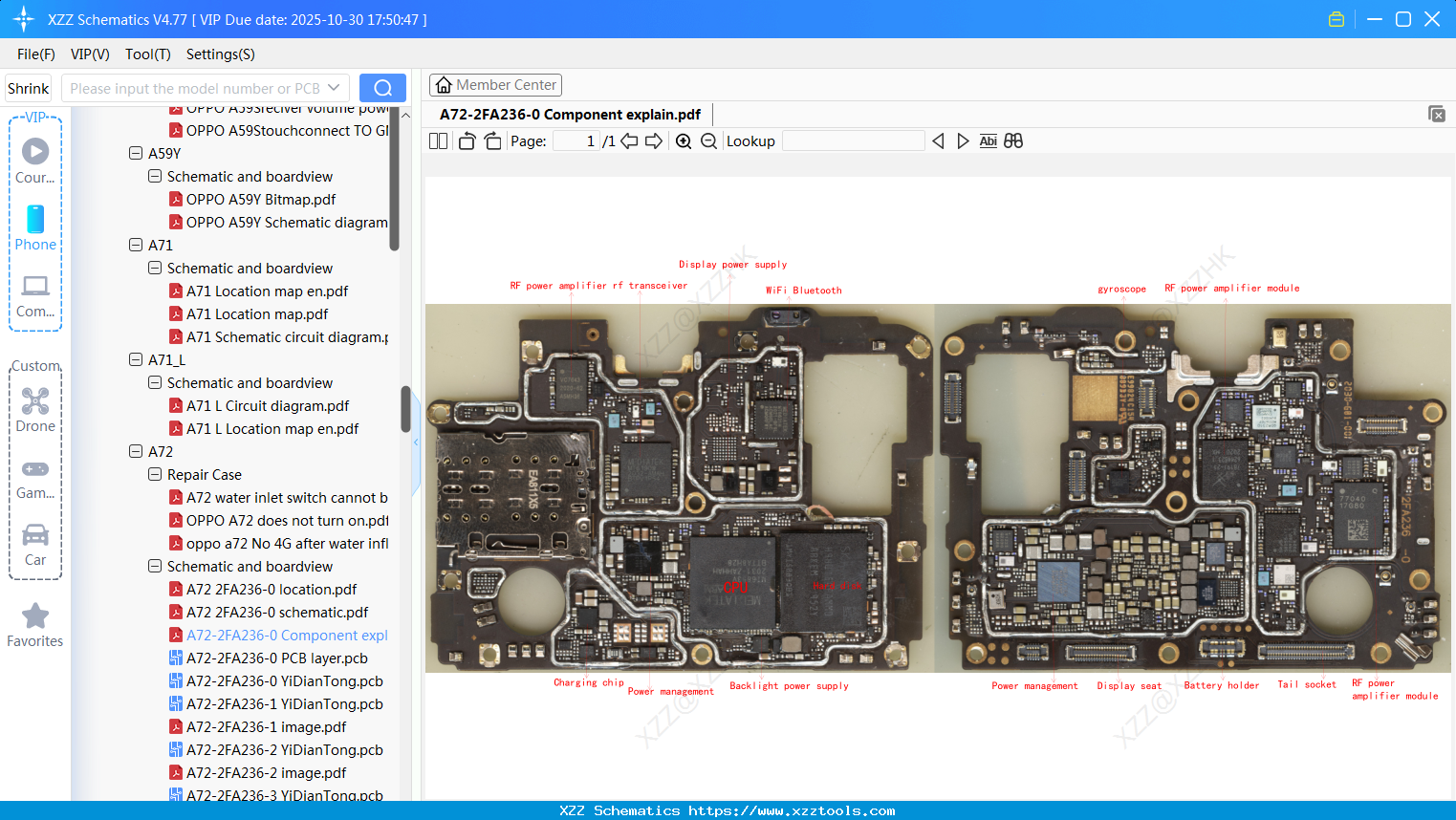Rotate the PDF page clockwise

(491, 140)
